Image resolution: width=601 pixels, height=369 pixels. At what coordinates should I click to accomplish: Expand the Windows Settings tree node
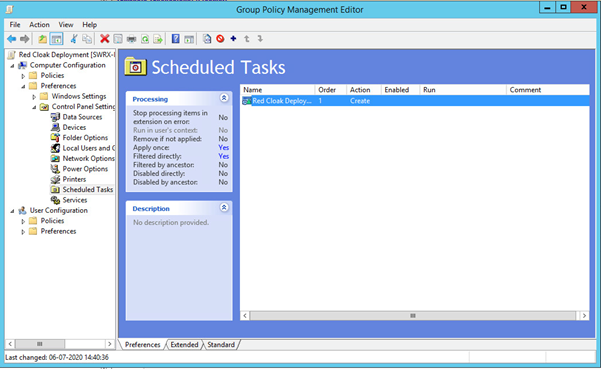tap(34, 97)
